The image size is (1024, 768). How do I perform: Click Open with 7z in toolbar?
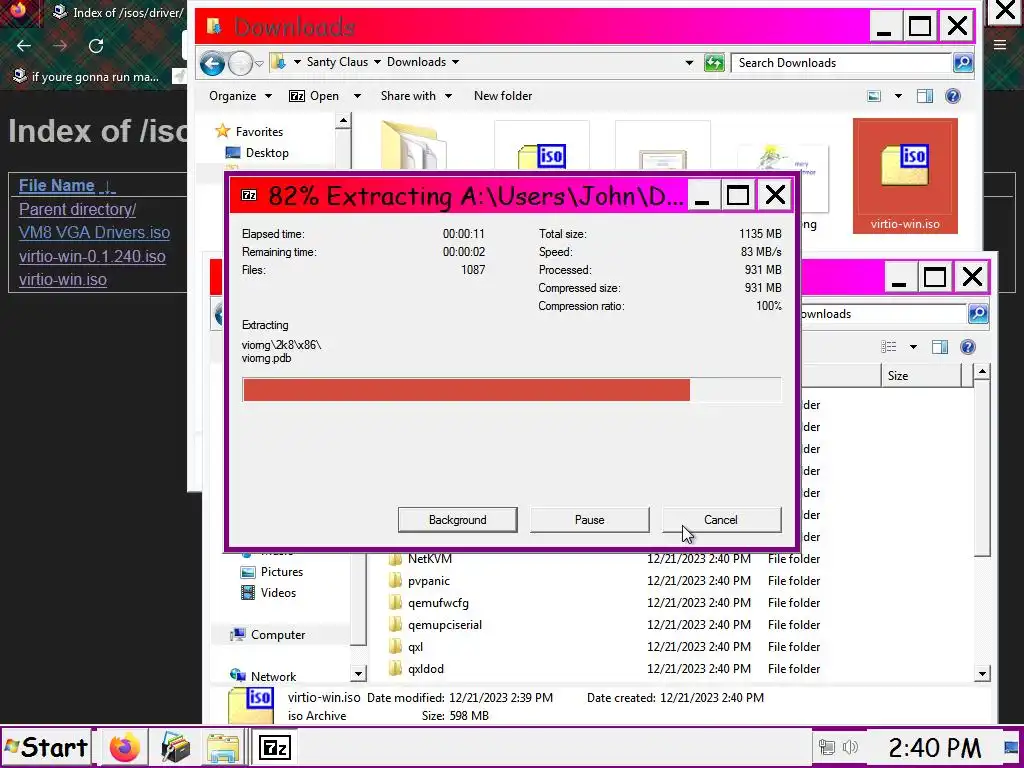(314, 96)
